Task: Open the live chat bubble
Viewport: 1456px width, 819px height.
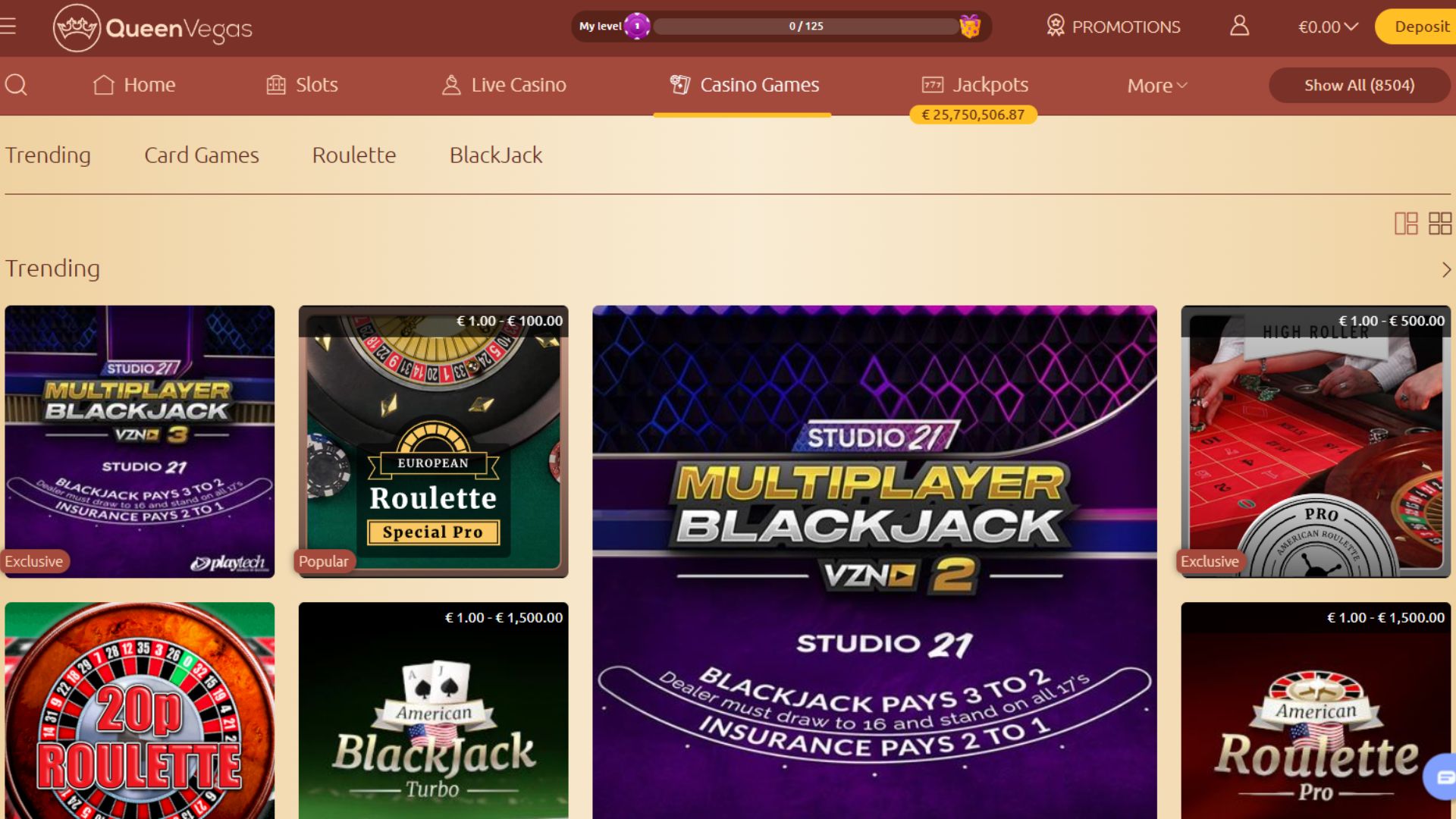Action: pyautogui.click(x=1441, y=777)
